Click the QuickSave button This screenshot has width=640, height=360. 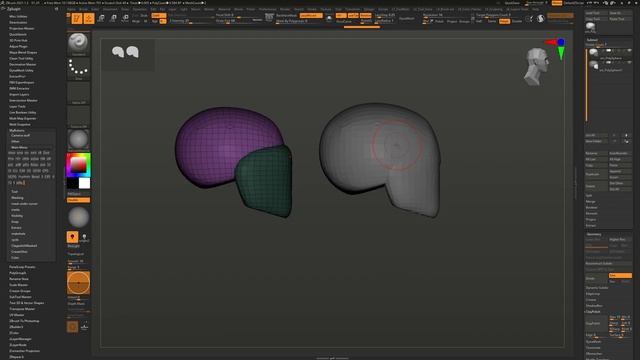[512, 3]
